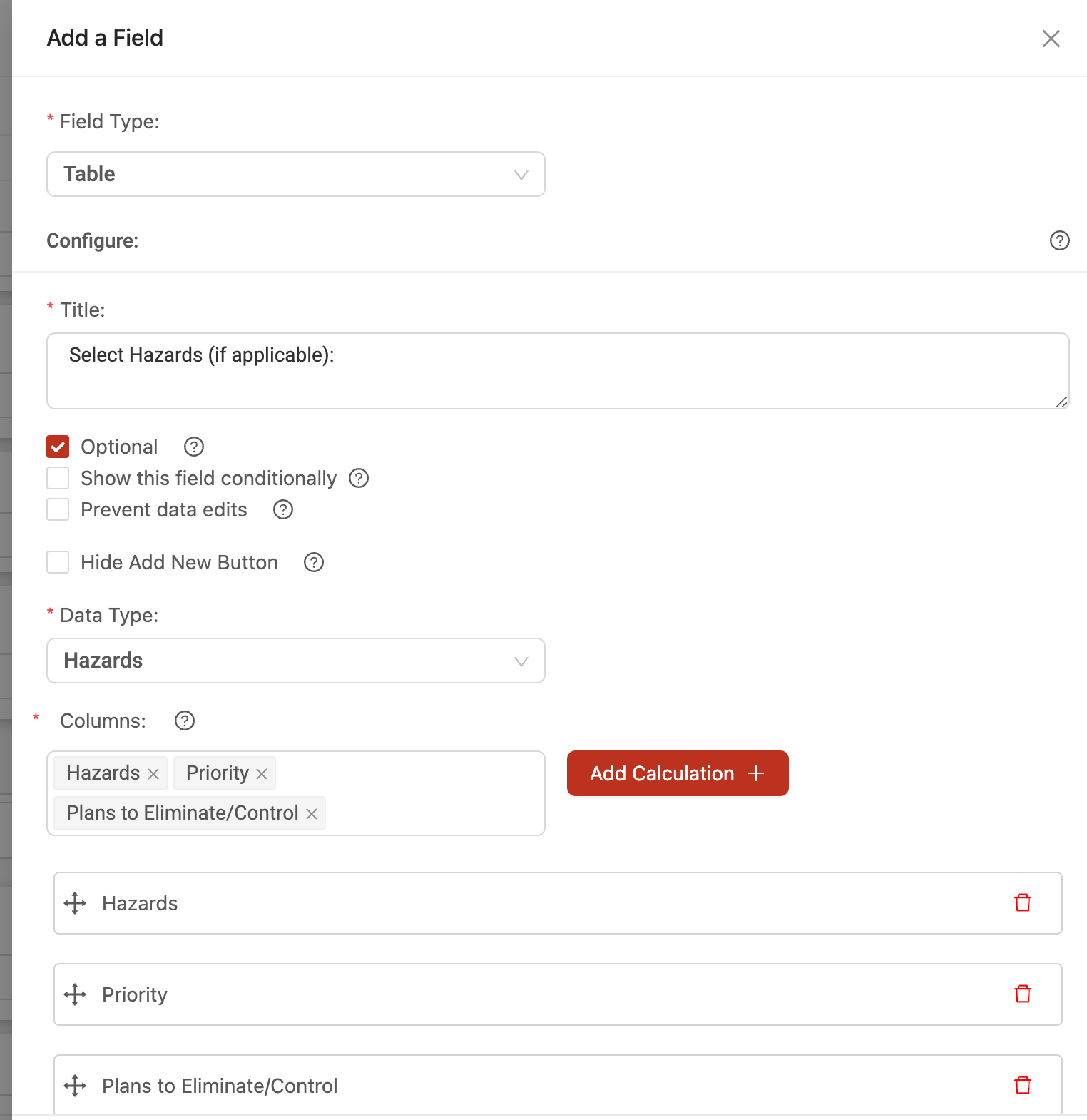Image resolution: width=1087 pixels, height=1120 pixels.
Task: Enable Show this field conditionally
Action: tap(58, 478)
